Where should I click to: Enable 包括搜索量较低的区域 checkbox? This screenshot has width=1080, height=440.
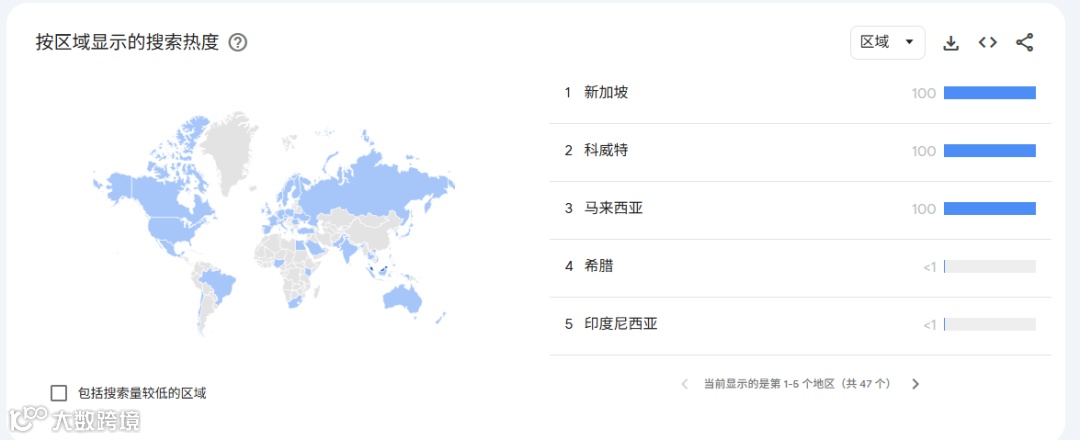pos(59,393)
